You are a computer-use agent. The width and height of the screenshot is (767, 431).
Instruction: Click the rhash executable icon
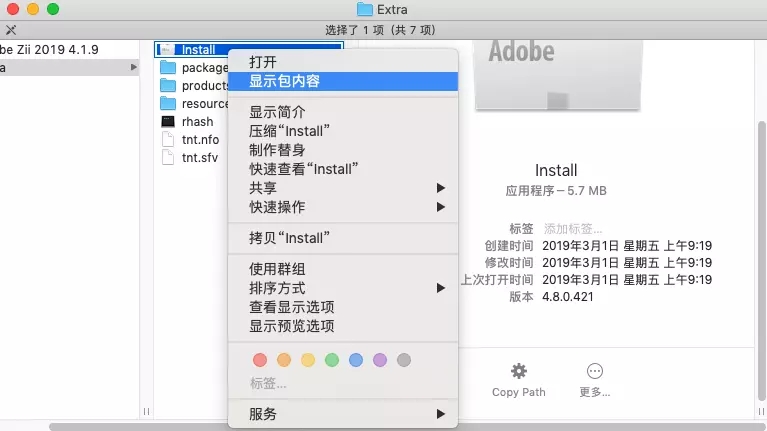tap(168, 121)
